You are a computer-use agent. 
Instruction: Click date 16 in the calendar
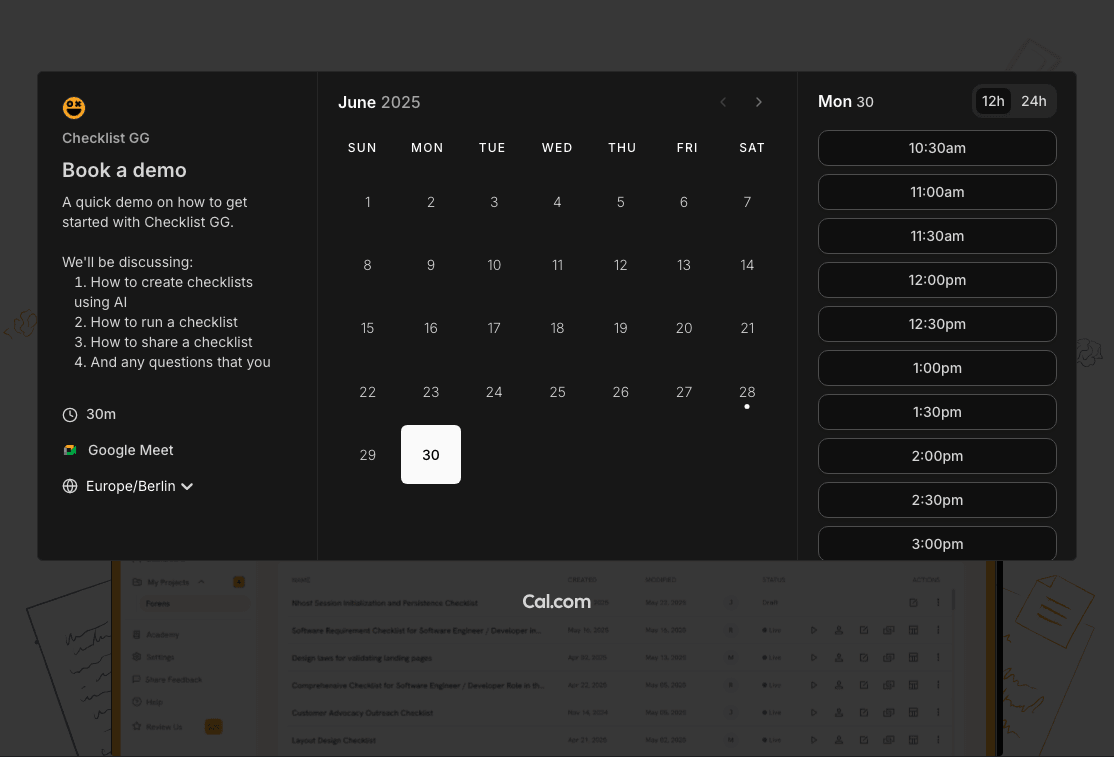(431, 328)
